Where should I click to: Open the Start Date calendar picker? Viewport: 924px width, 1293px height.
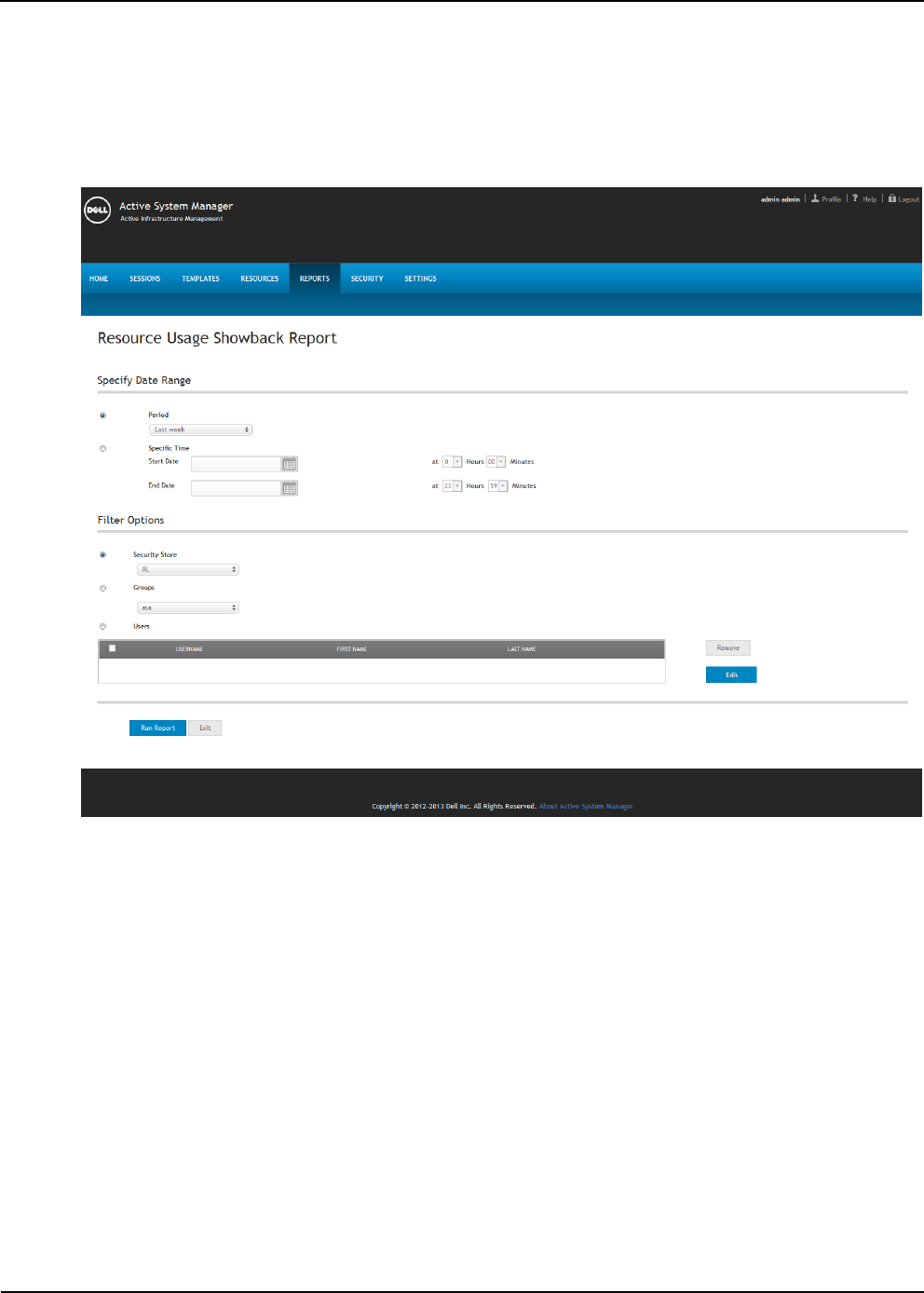[x=290, y=464]
